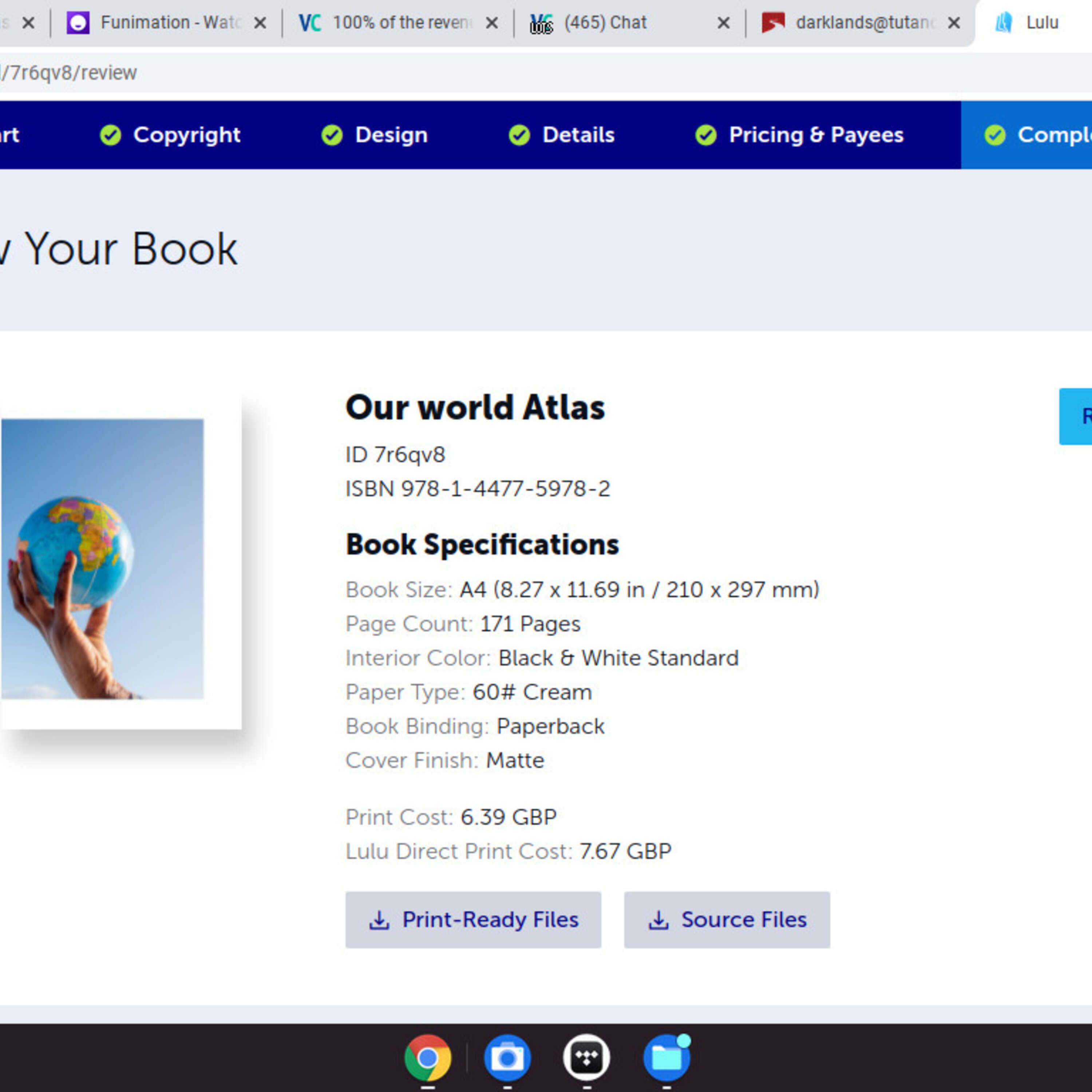
Task: Click the A4 book size value
Action: coord(639,590)
